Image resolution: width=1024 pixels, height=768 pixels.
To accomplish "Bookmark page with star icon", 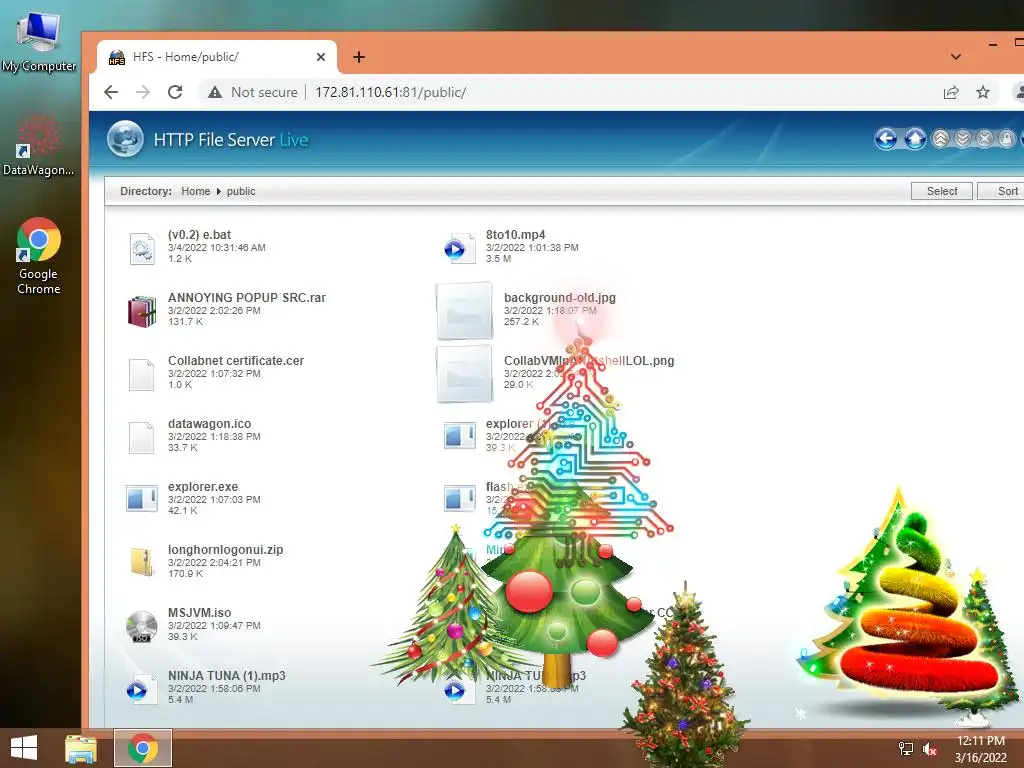I will pyautogui.click(x=983, y=92).
